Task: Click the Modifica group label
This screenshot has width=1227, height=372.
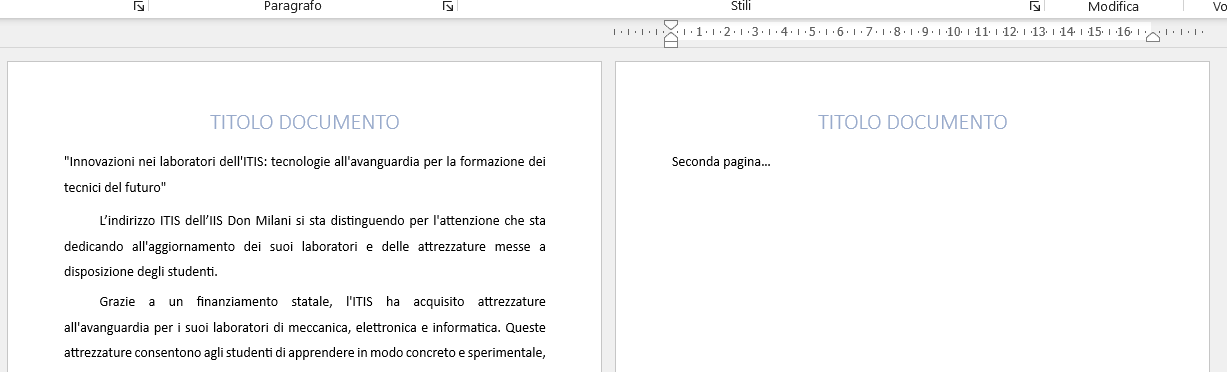Action: [1113, 7]
